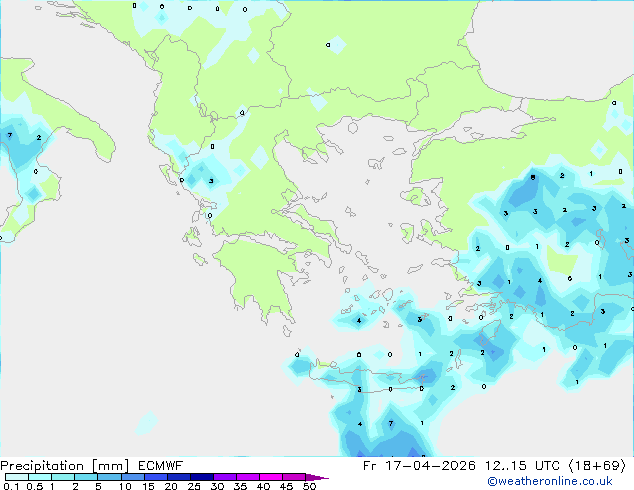The image size is (634, 490).
Task: Select the 5–10 mm legend swatch
Action: click(110, 477)
